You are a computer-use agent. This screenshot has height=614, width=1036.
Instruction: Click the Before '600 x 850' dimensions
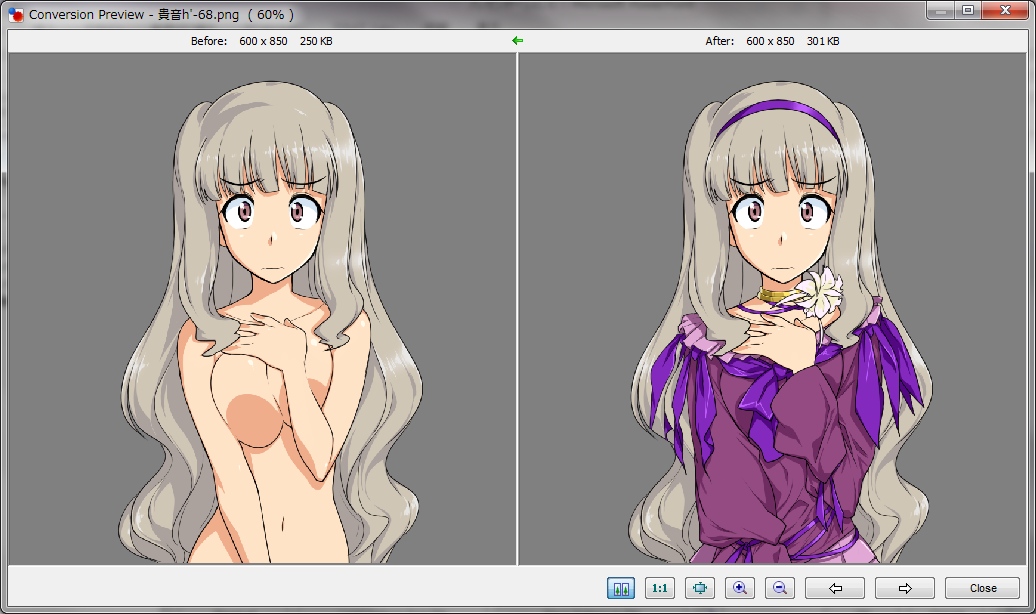coord(263,41)
